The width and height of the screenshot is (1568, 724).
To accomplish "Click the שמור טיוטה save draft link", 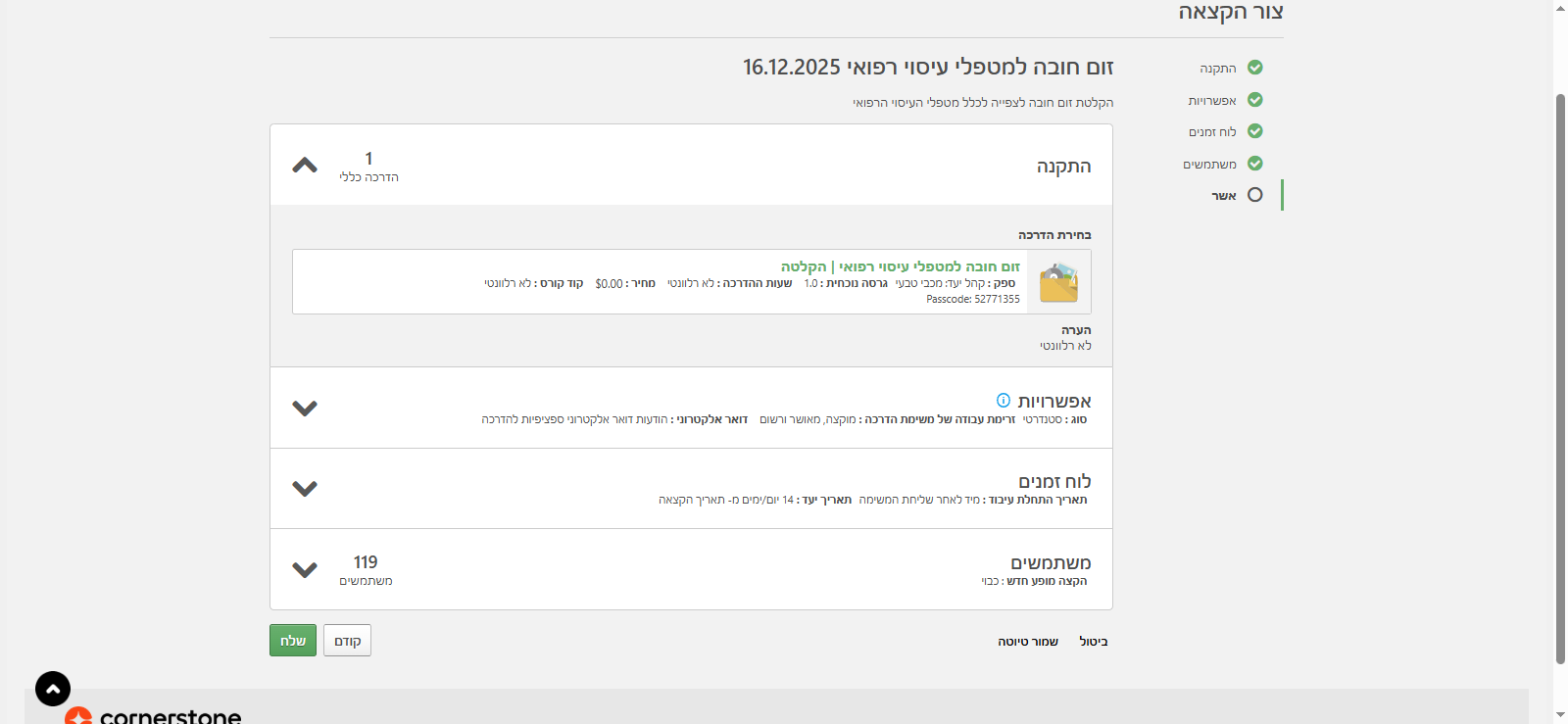I will [x=1028, y=642].
